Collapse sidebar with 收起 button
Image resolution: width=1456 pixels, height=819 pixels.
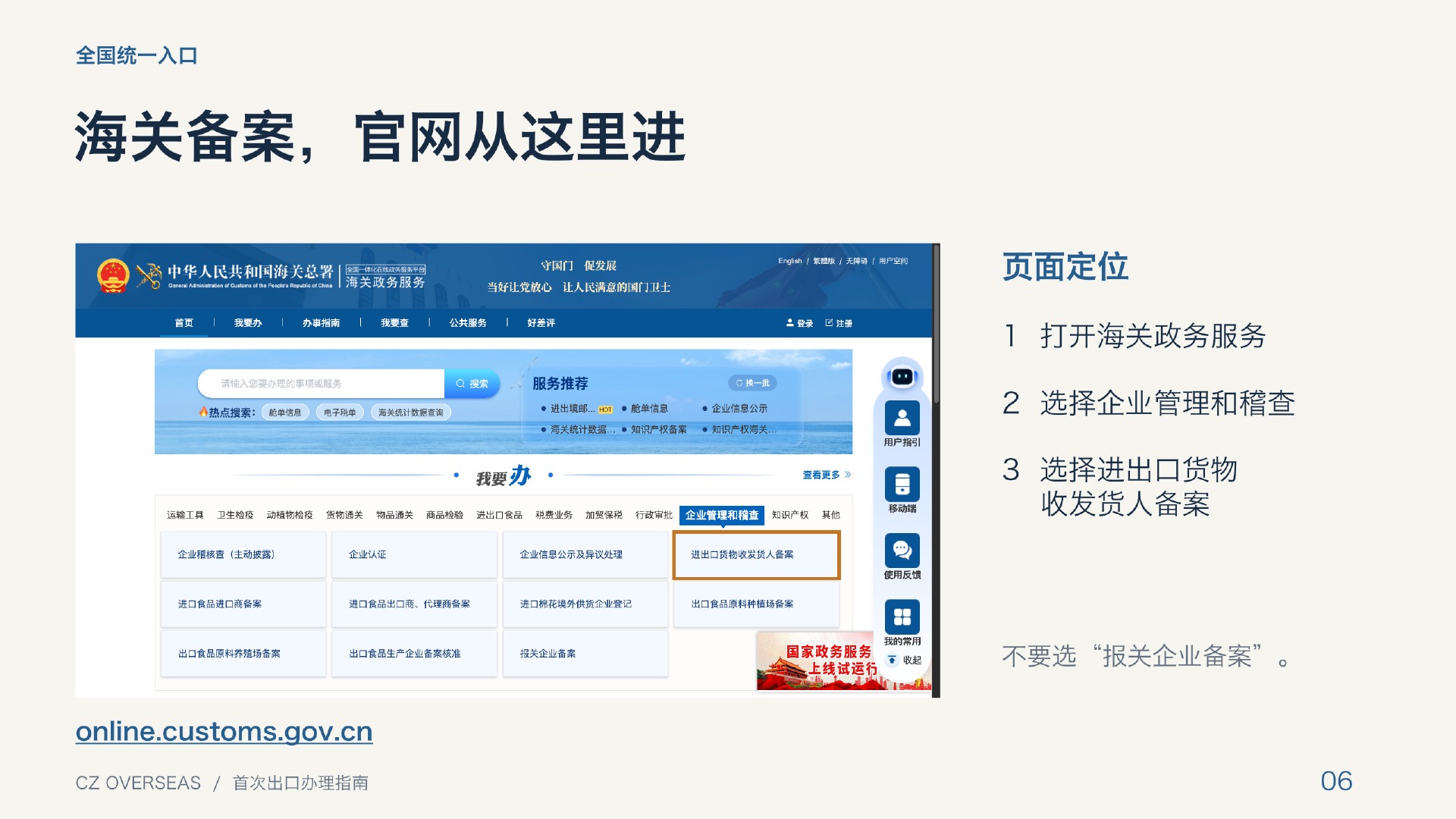click(x=905, y=660)
